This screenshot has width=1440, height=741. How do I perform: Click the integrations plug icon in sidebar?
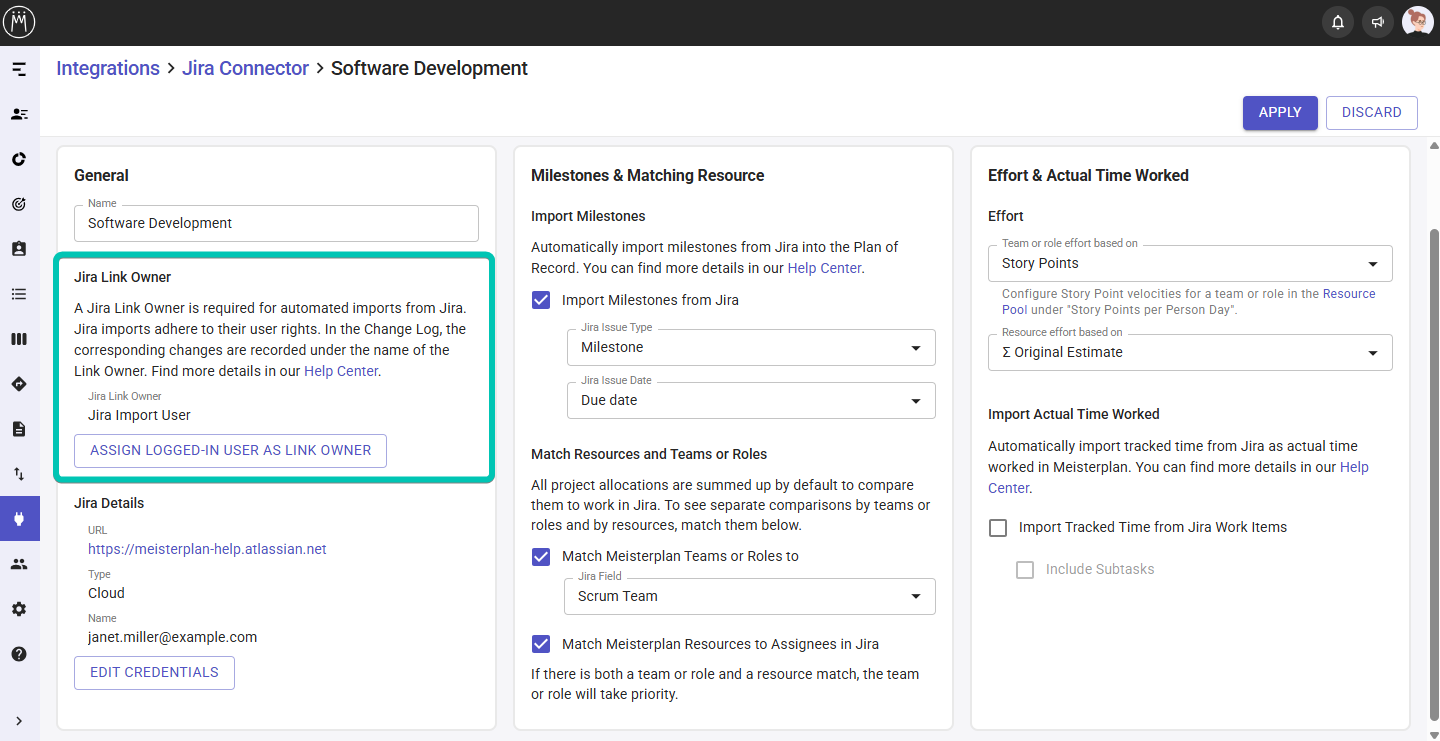[x=19, y=519]
